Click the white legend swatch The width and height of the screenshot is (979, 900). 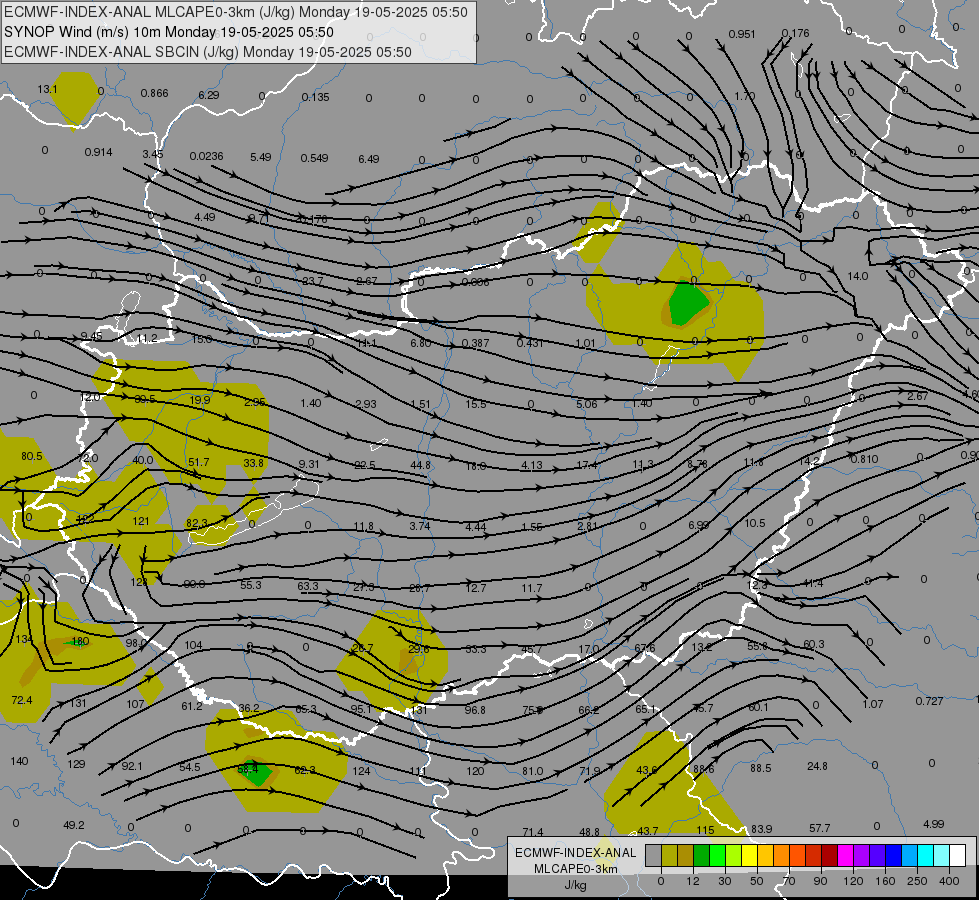(x=957, y=855)
